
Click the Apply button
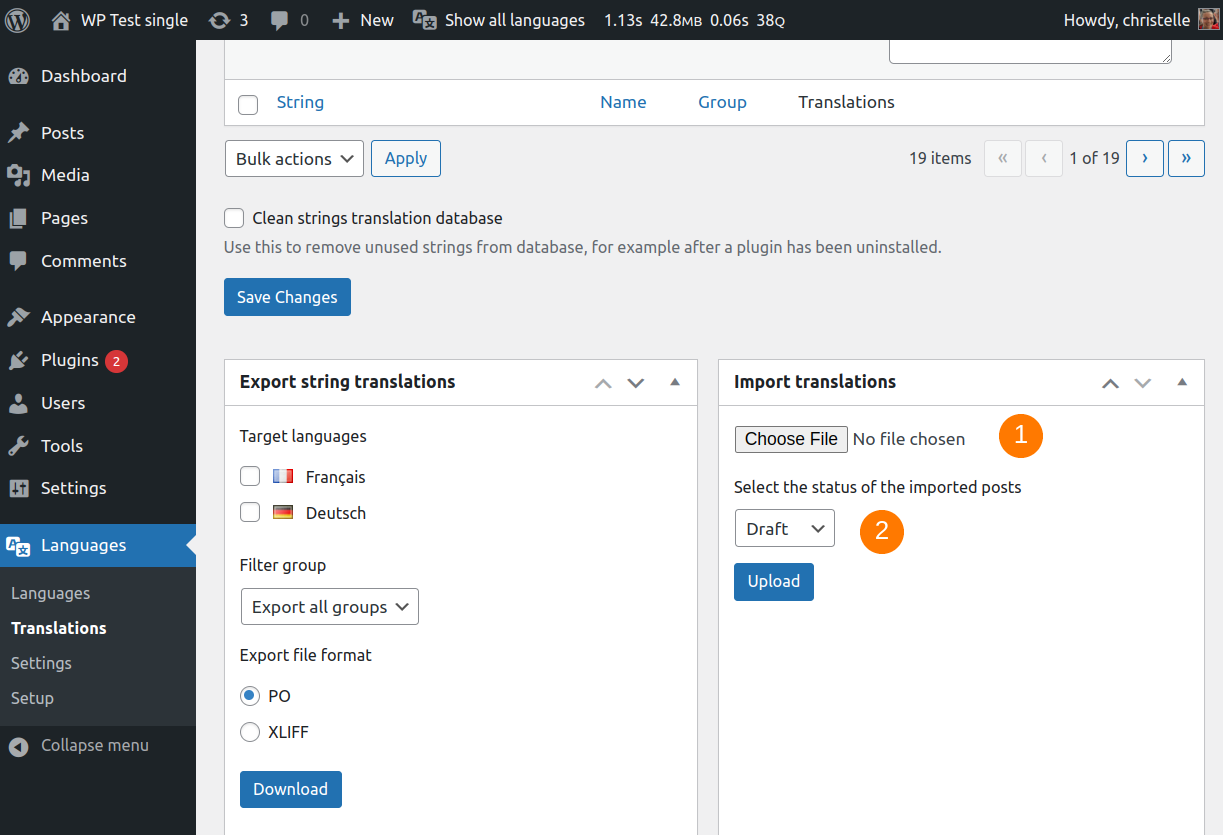pyautogui.click(x=406, y=159)
